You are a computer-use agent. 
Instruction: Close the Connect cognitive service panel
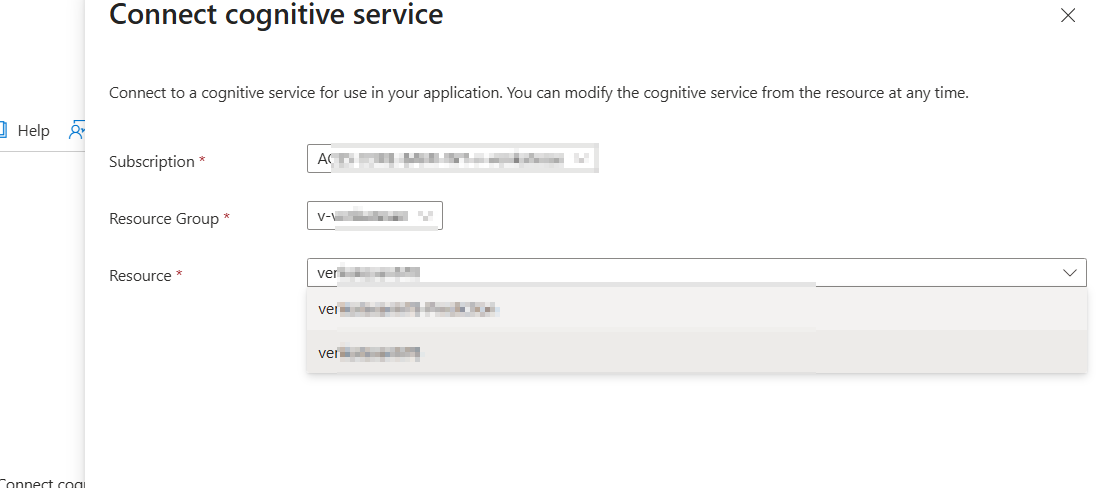tap(1067, 15)
